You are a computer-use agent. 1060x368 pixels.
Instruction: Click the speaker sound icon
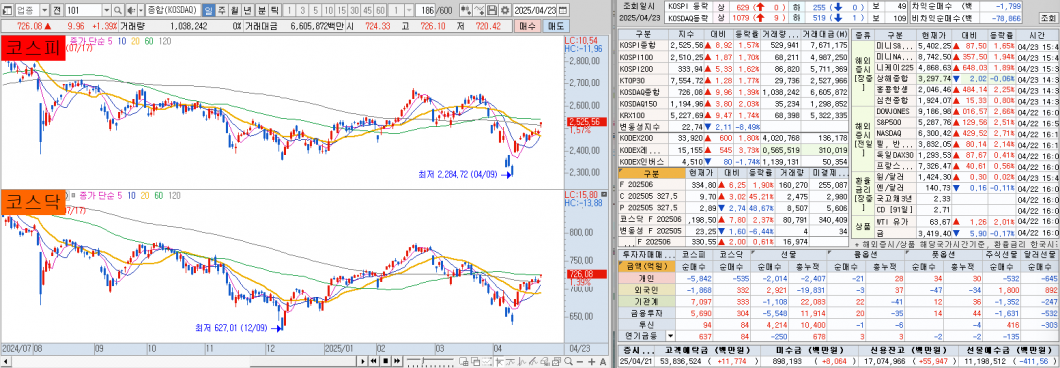pyautogui.click(x=131, y=10)
